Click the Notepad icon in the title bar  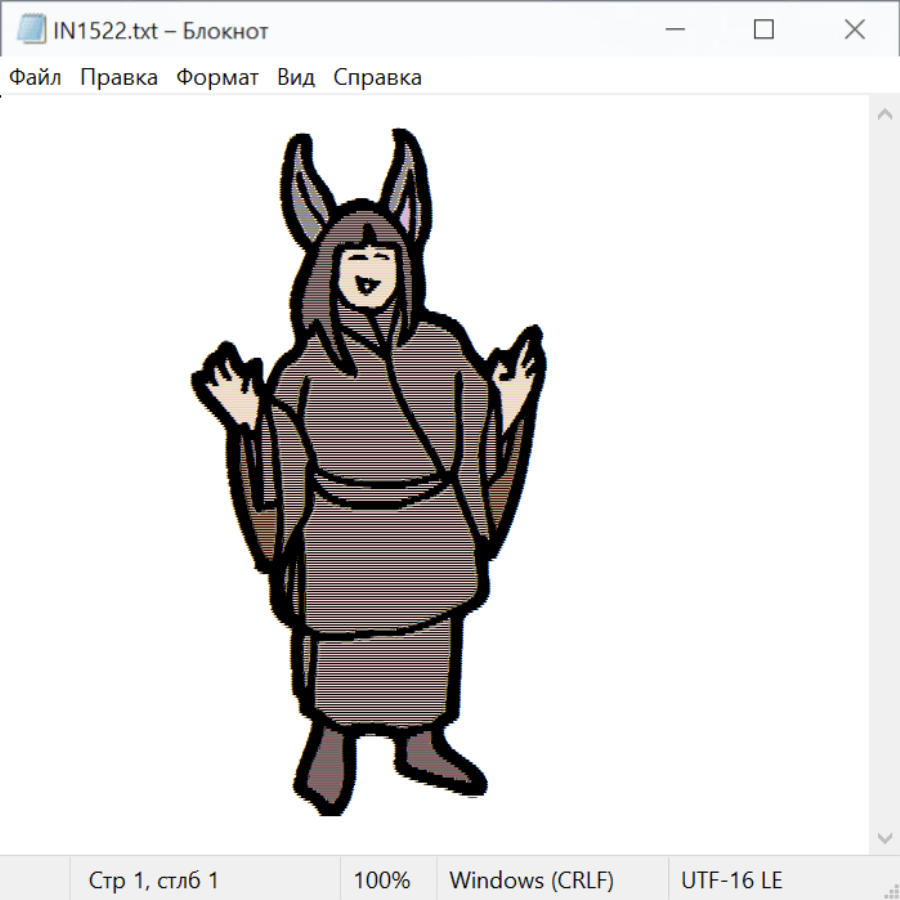click(x=30, y=30)
